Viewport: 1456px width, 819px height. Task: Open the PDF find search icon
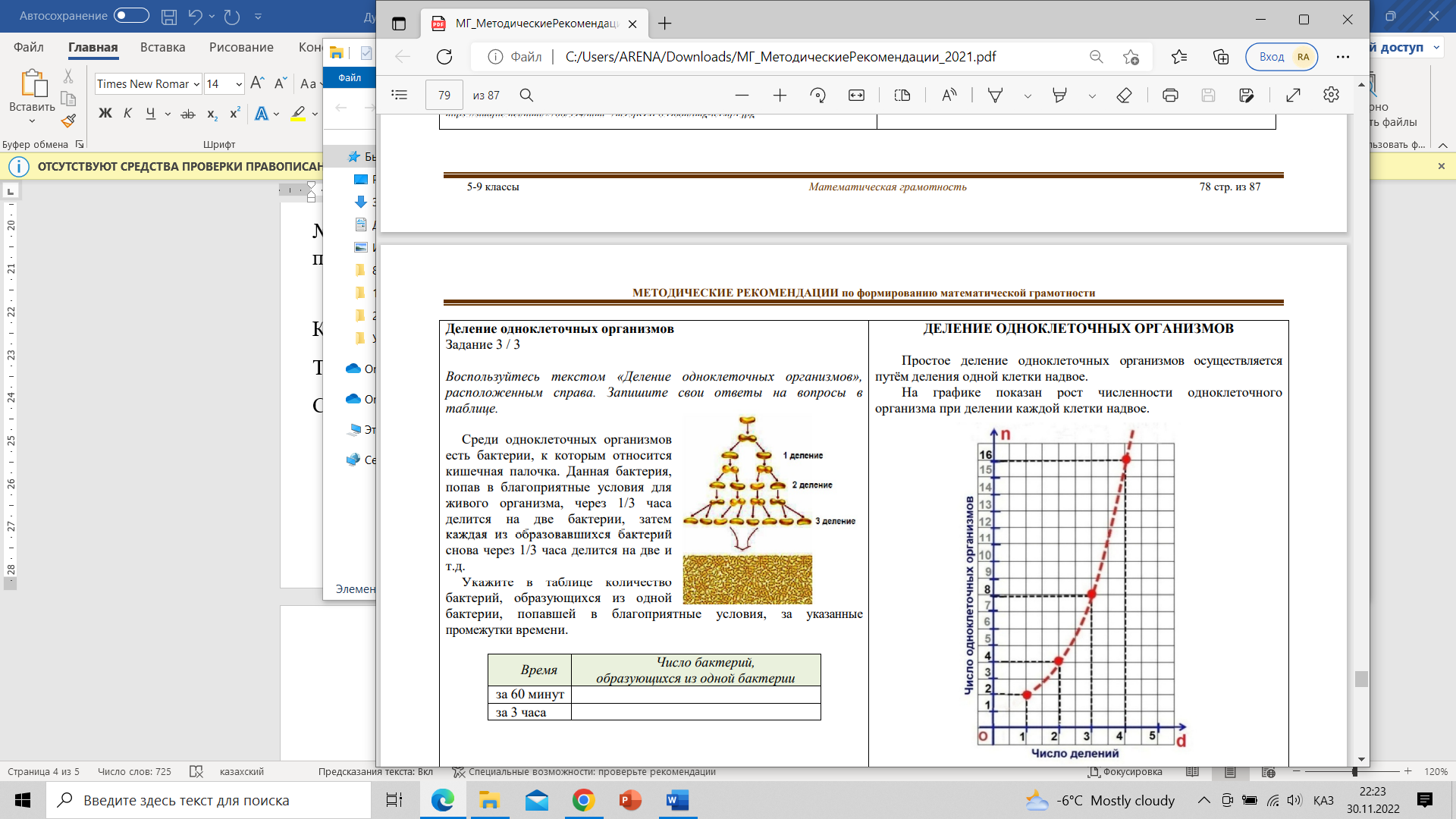tap(526, 95)
